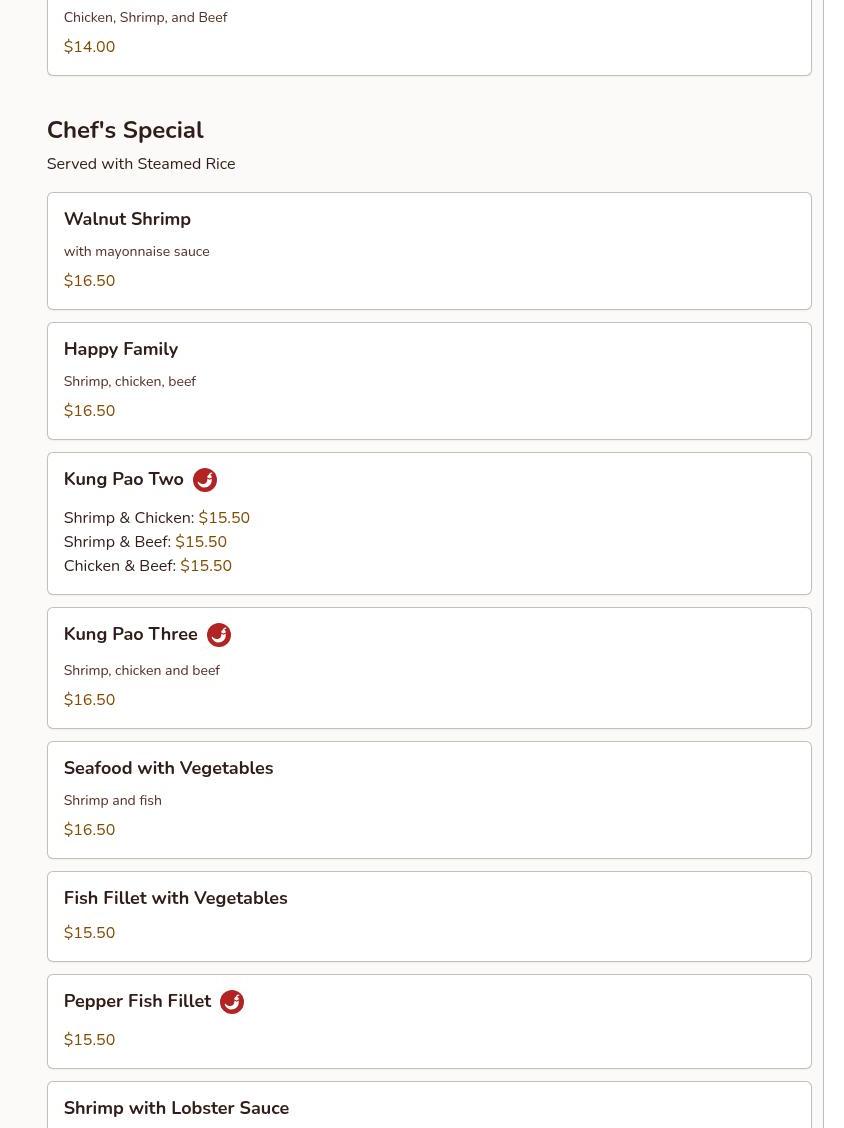Click the spicy chili icon beside Kung Pao Three
The image size is (844, 1128).
point(219,635)
